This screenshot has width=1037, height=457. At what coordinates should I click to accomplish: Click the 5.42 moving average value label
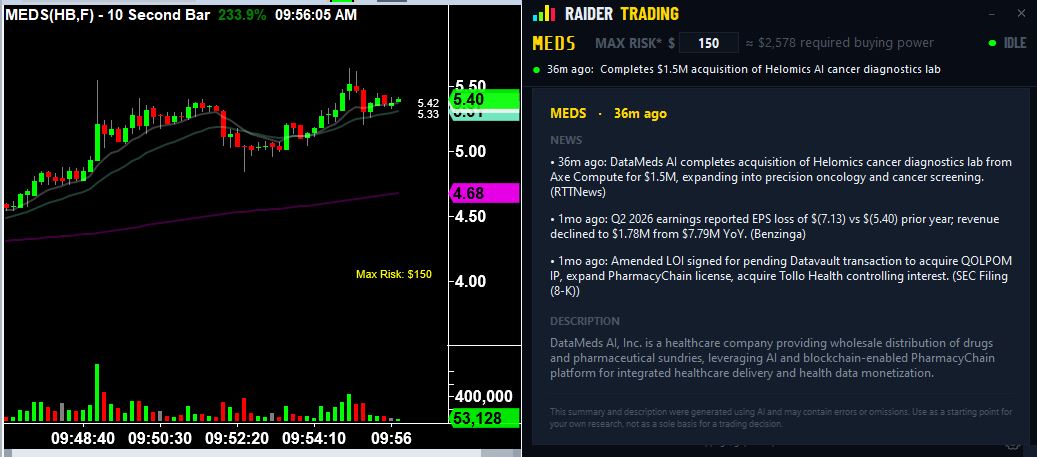[x=428, y=103]
